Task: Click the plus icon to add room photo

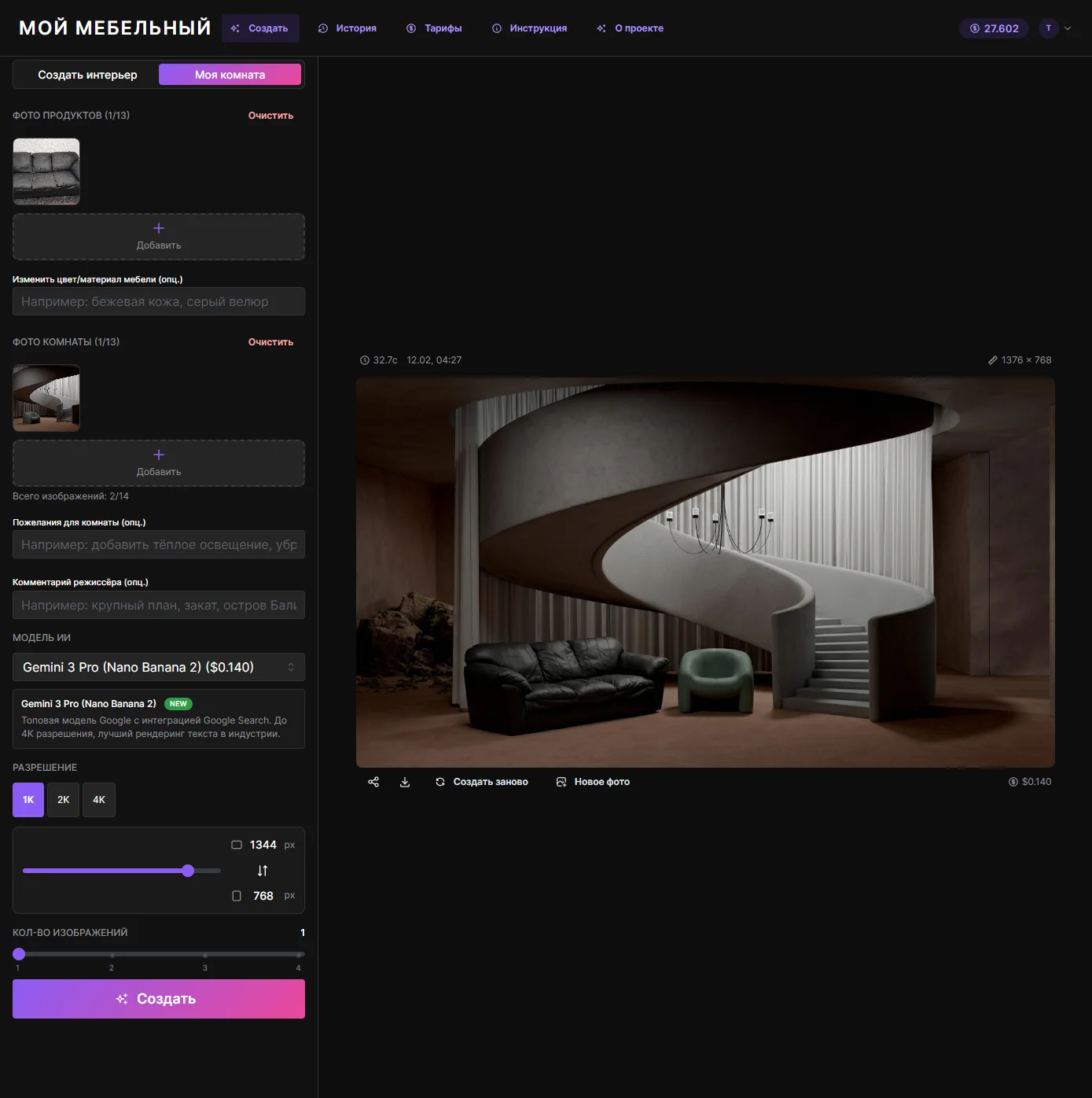Action: tap(159, 455)
